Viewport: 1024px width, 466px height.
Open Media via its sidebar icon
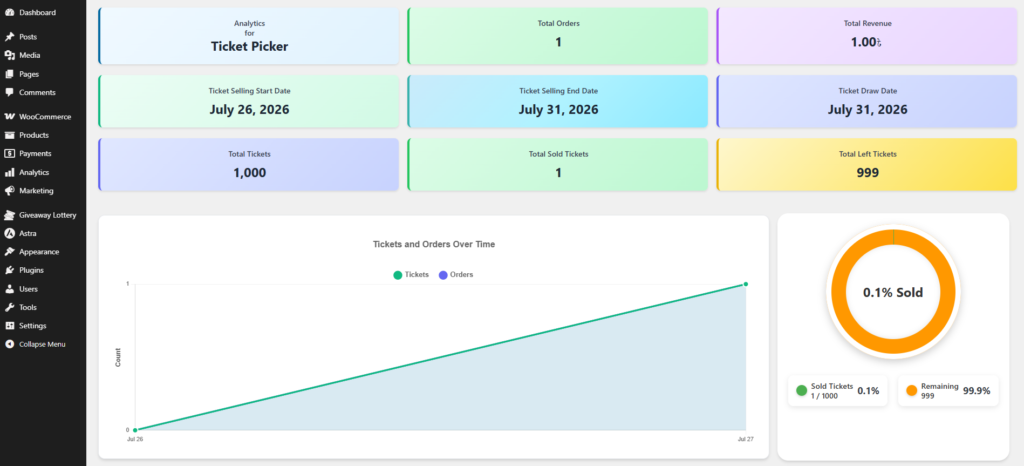pyautogui.click(x=9, y=55)
